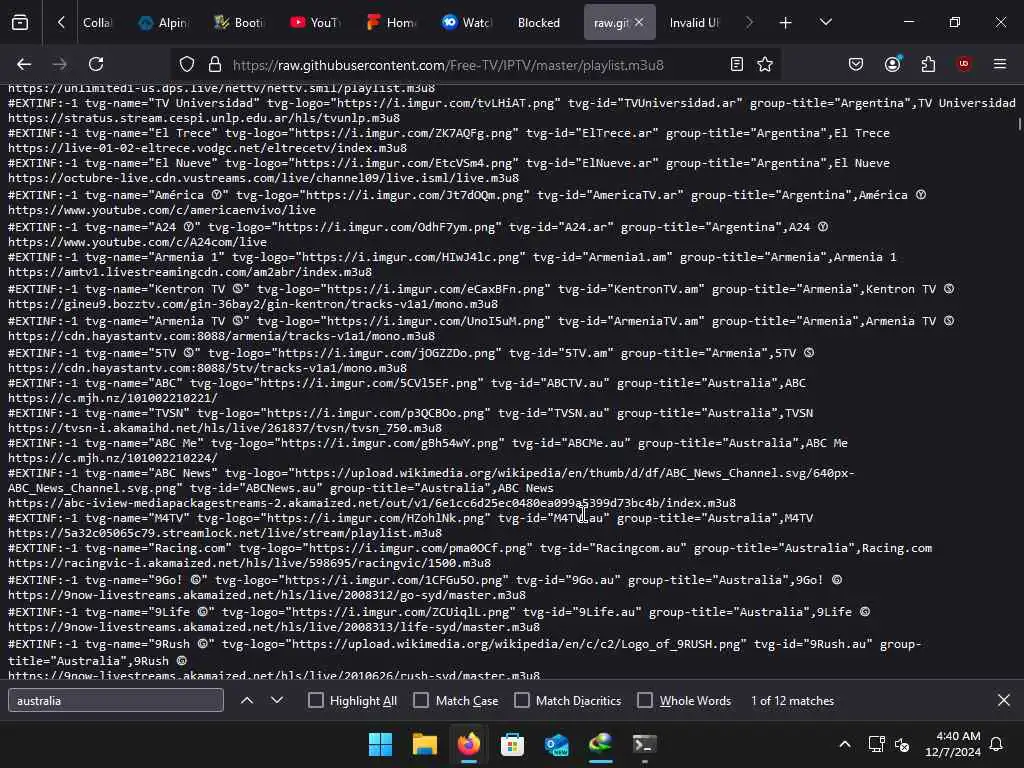
Task: Jump to next find match arrow
Action: click(277, 701)
